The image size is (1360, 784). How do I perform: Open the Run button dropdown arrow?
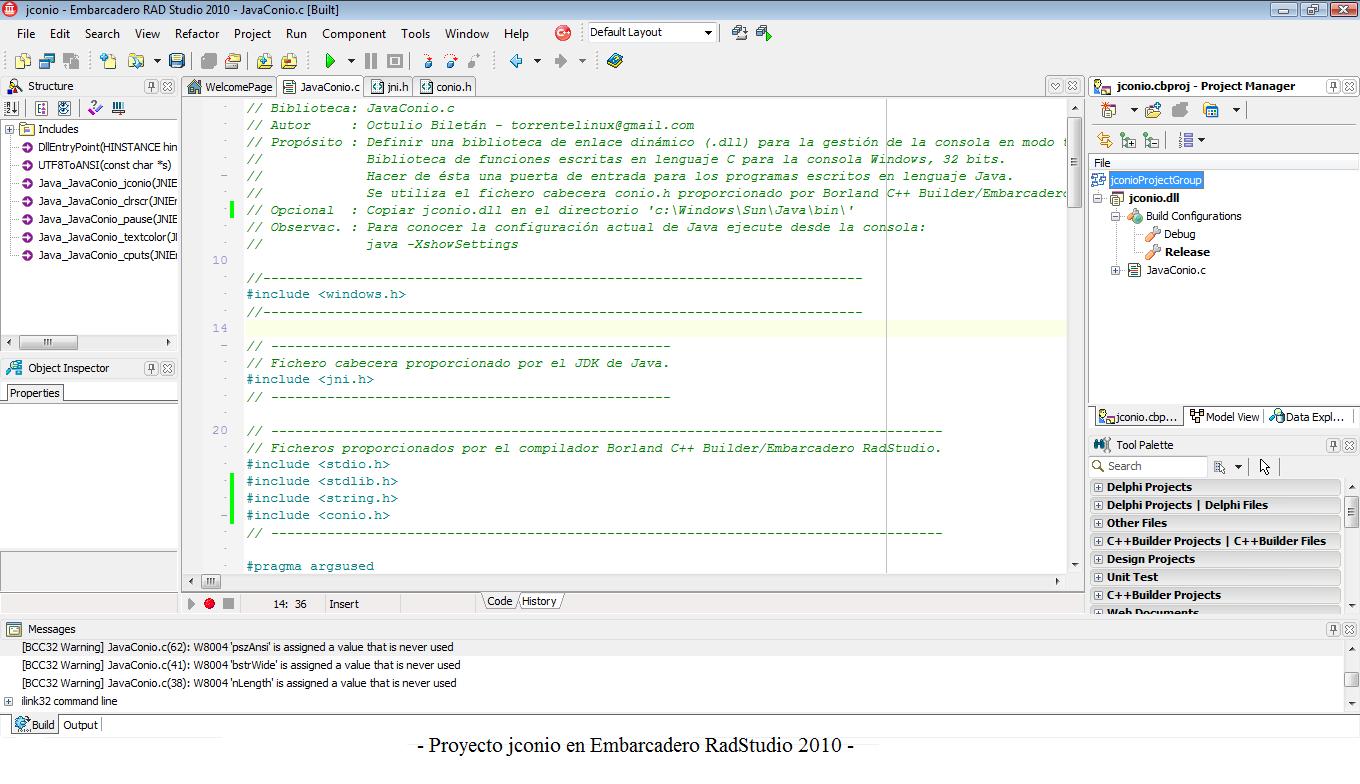(x=351, y=61)
